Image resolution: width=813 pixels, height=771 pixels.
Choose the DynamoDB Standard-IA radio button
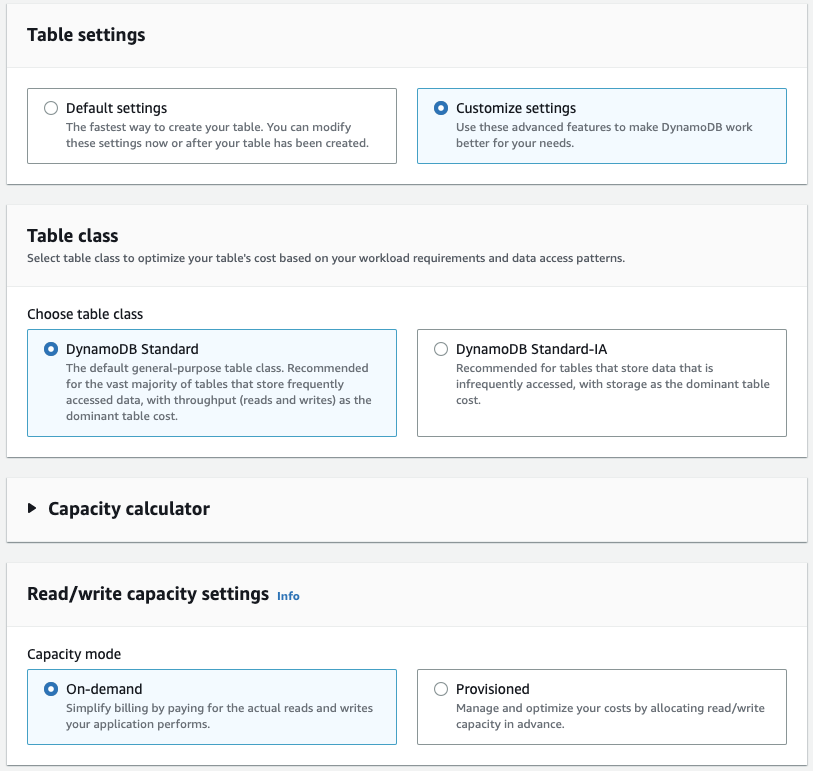point(441,350)
